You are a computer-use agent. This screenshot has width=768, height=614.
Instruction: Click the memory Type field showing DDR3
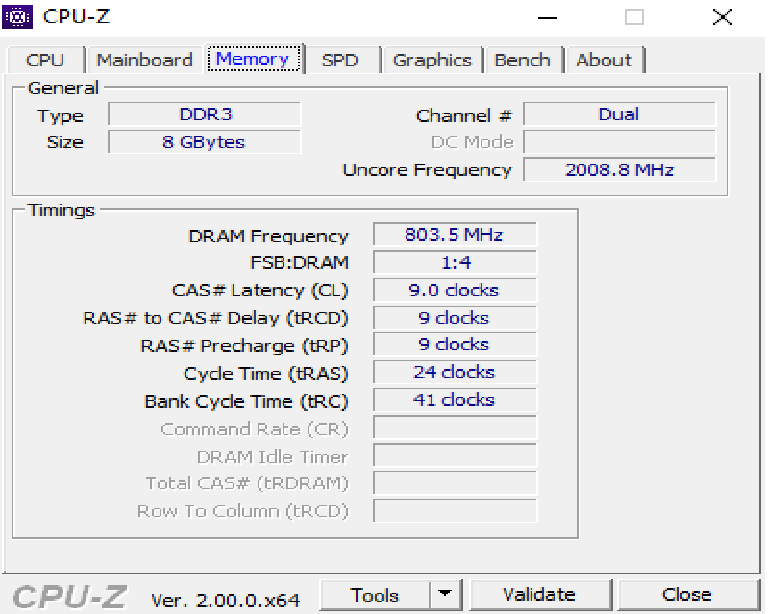pos(205,115)
